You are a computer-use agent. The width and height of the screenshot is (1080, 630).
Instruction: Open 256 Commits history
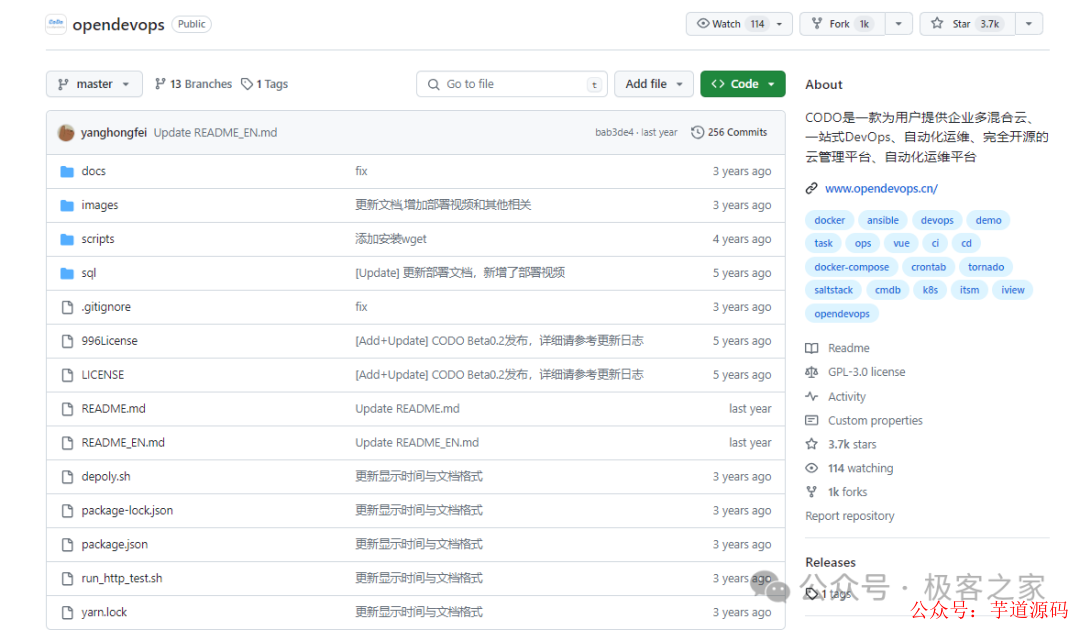click(x=729, y=132)
